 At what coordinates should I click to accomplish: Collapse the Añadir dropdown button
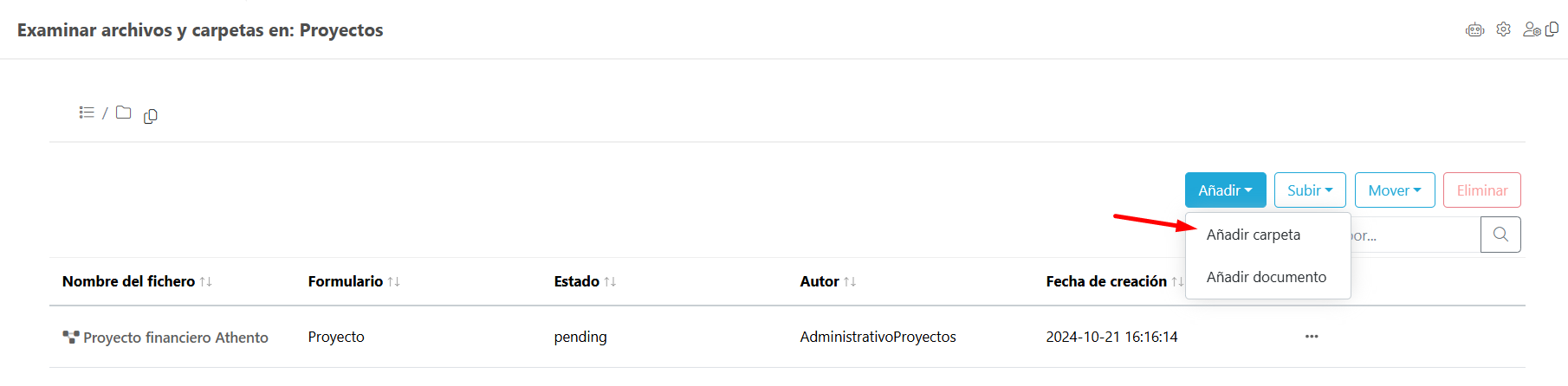pos(1225,190)
